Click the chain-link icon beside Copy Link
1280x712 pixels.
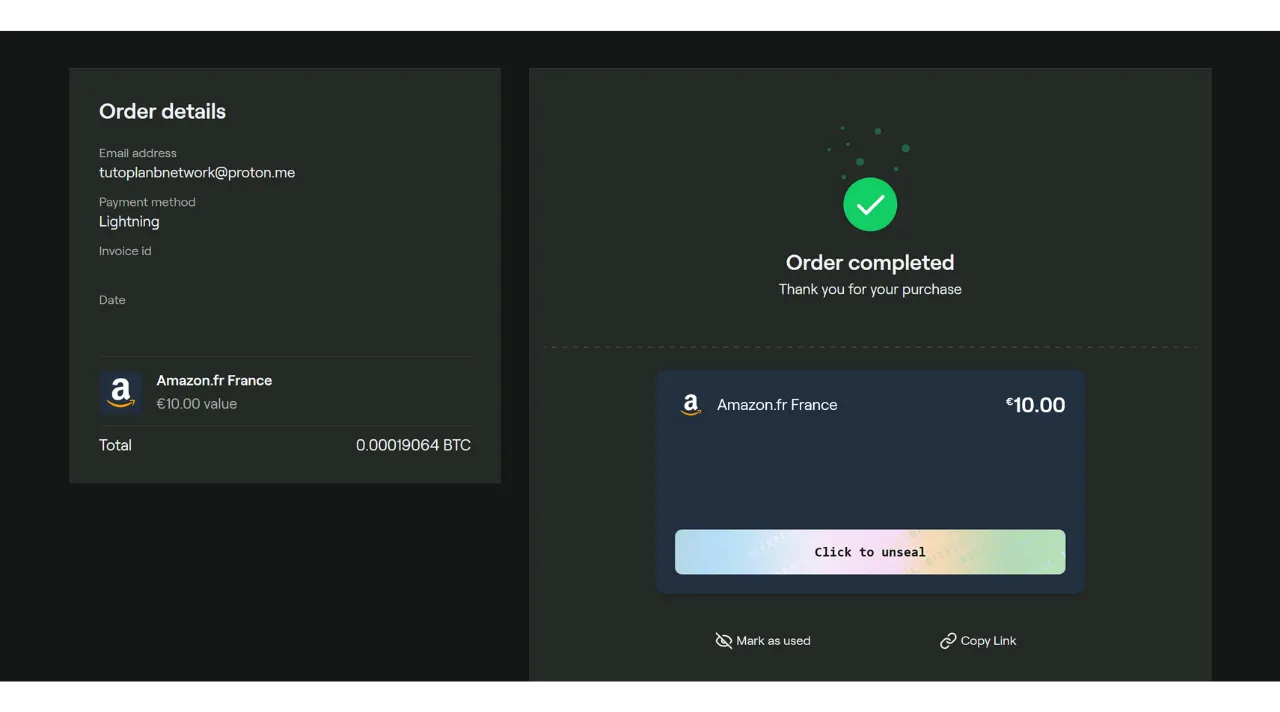pos(948,640)
